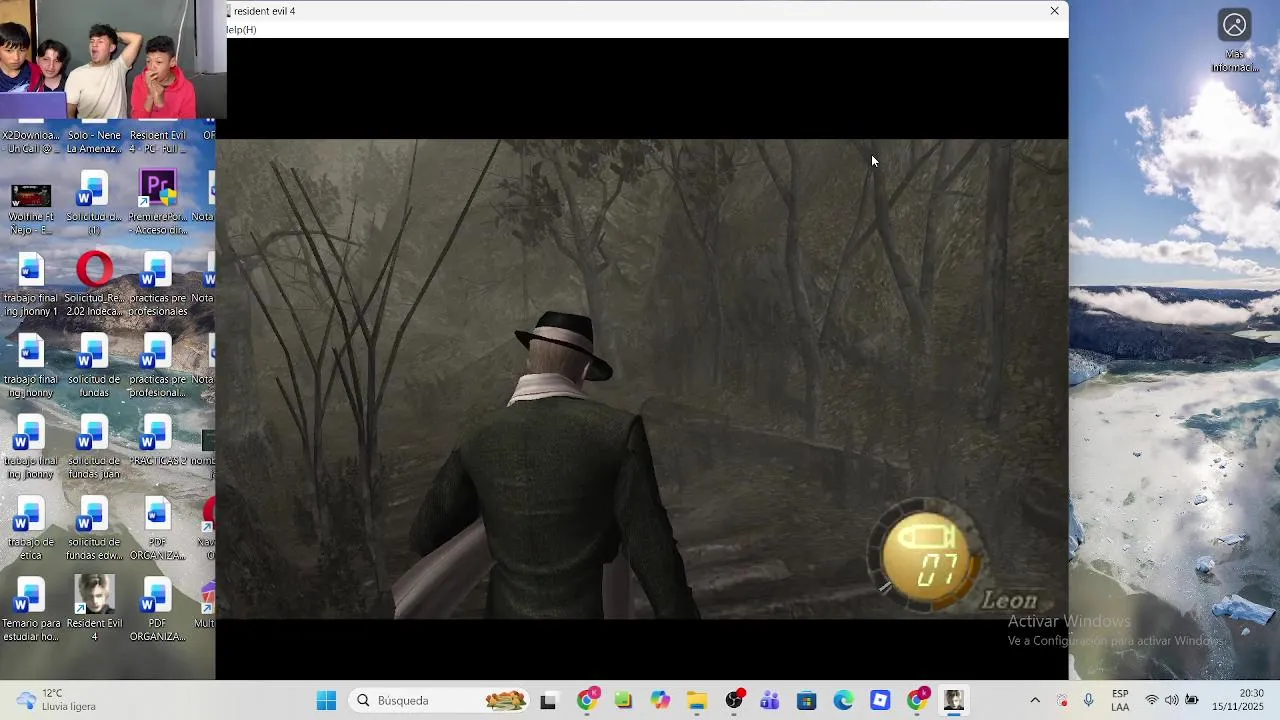Expand the hidden system tray icons chevron
The image size is (1280, 720).
(x=1035, y=700)
